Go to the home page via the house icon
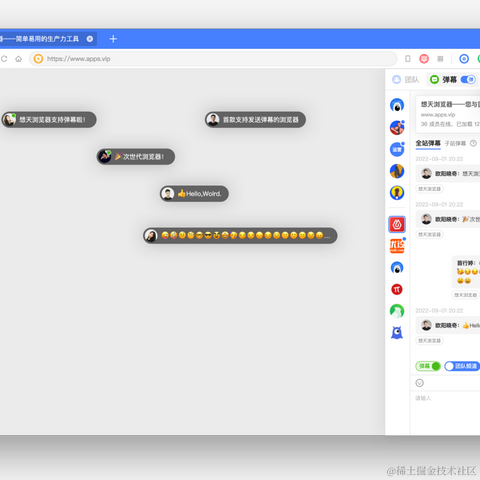The width and height of the screenshot is (480, 480). [19, 59]
